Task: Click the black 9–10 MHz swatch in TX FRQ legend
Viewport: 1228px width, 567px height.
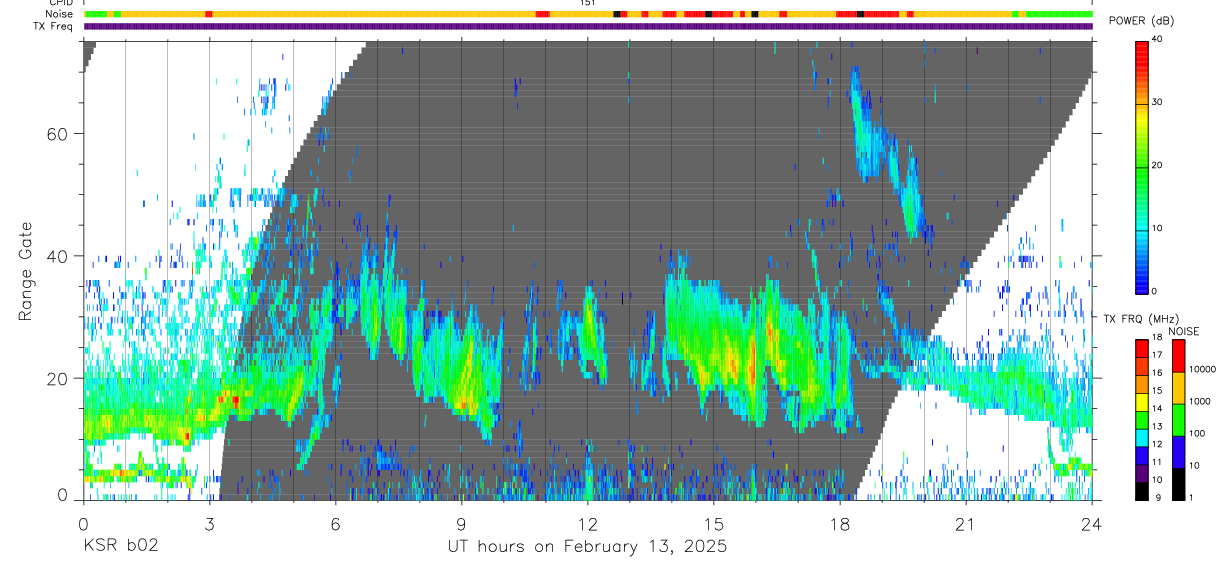Action: coord(1142,491)
